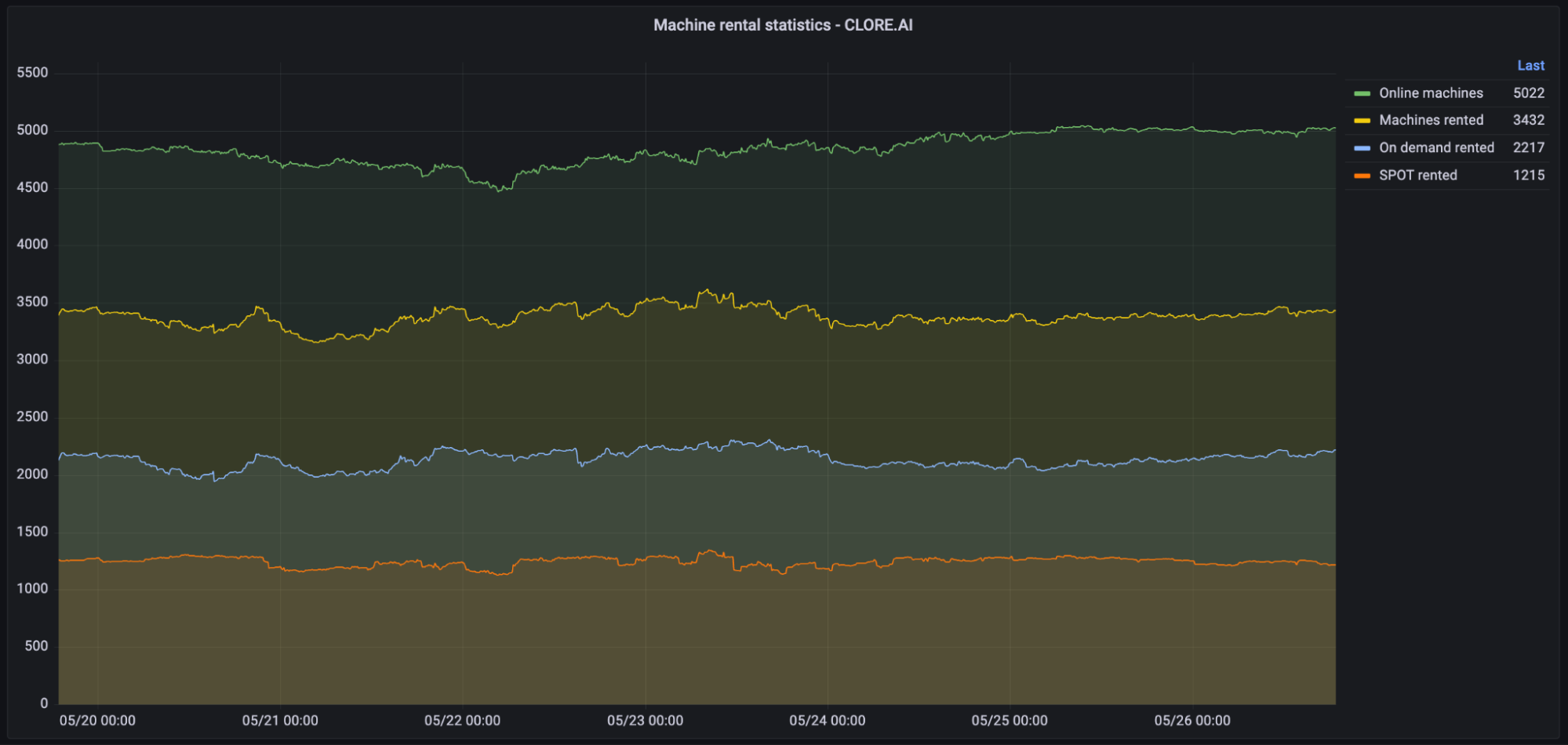This screenshot has height=745, width=1568.
Task: Click the Machines rented last value 3432
Action: coord(1529,120)
